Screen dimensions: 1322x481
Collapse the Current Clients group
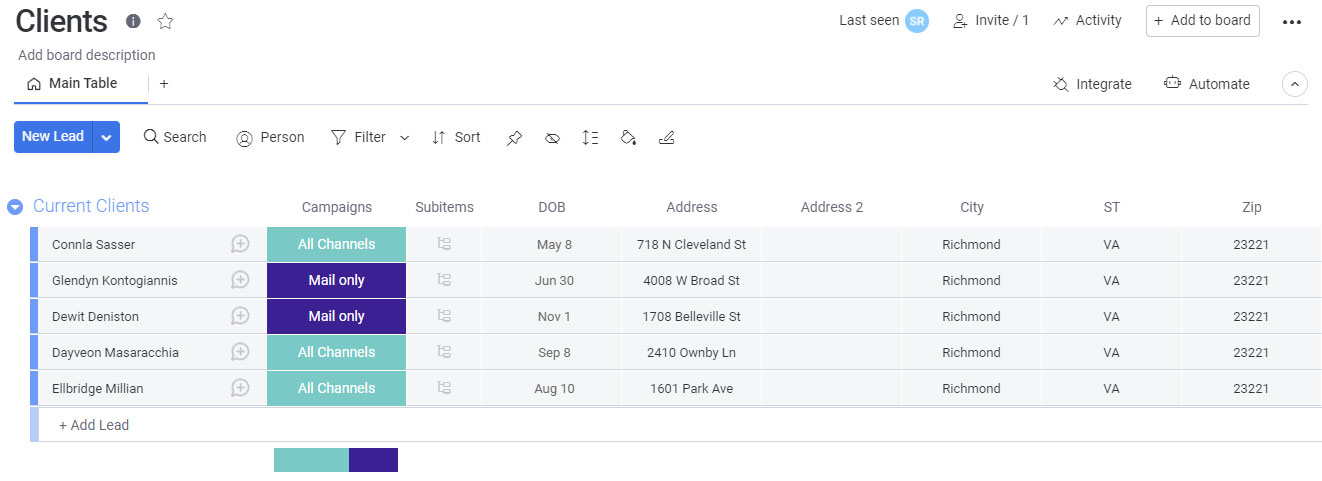[x=15, y=207]
